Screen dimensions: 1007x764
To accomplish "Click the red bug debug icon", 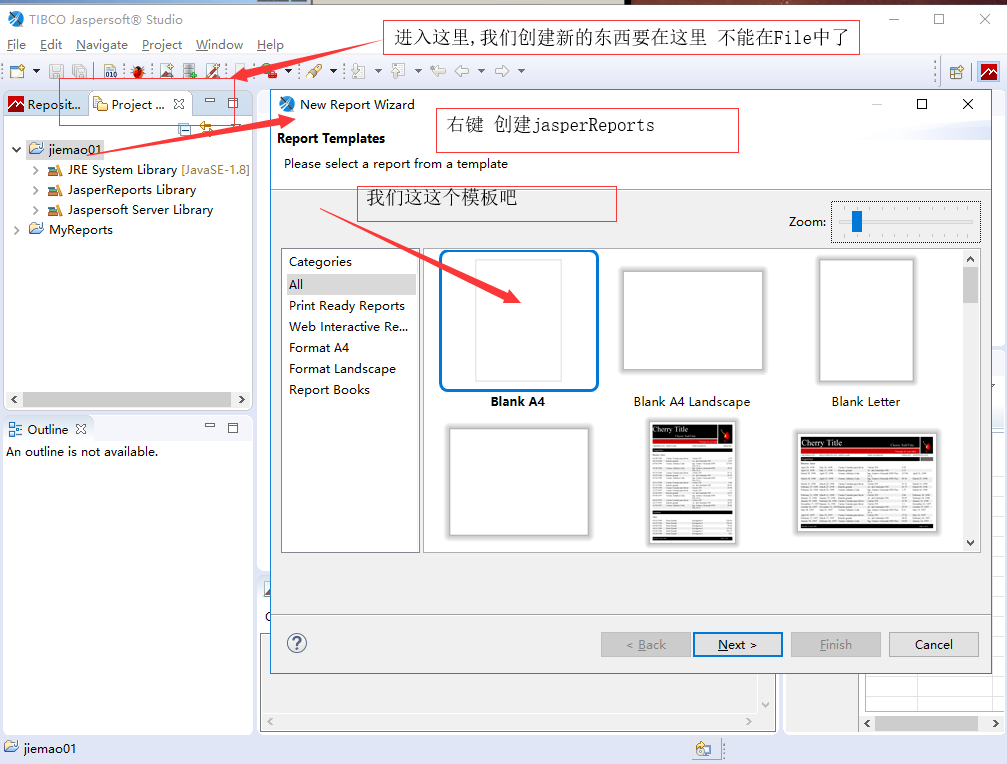I will [137, 71].
